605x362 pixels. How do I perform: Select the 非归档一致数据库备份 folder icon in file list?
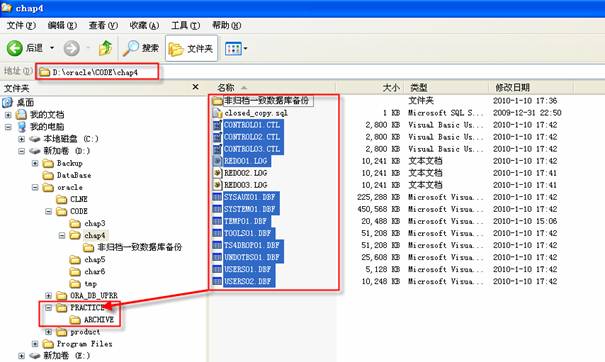217,101
